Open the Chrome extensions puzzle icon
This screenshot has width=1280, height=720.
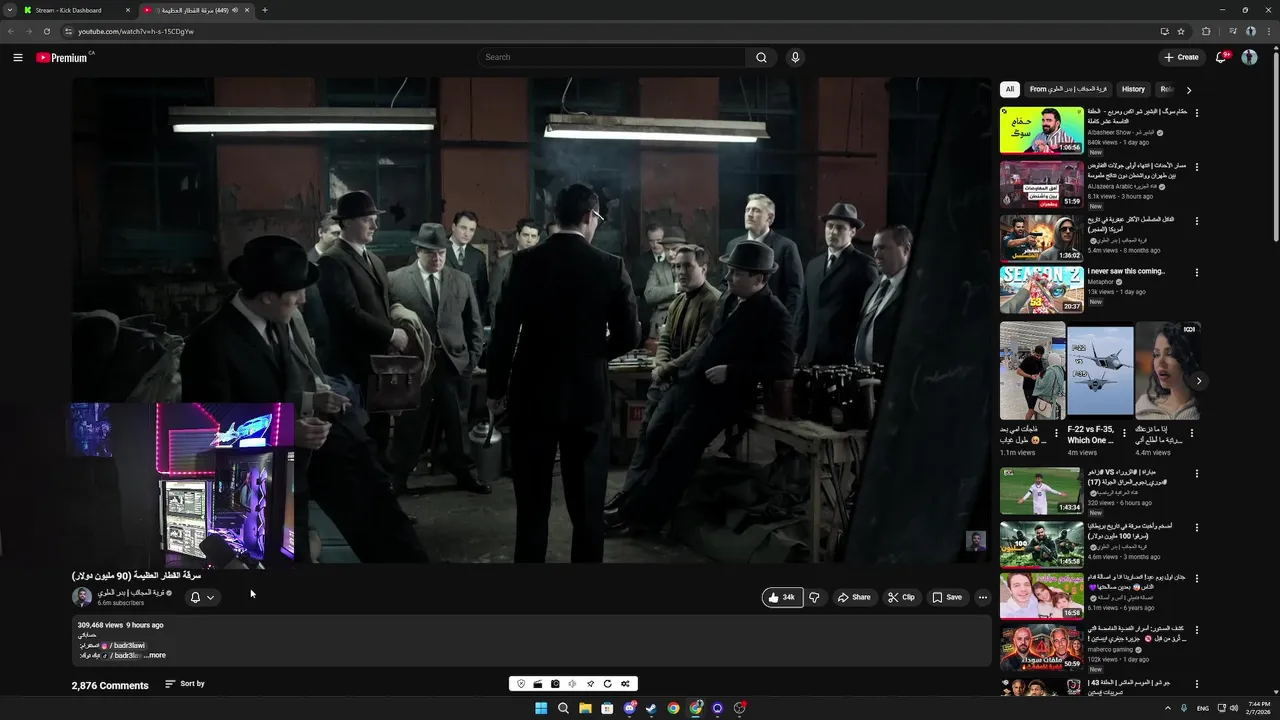click(x=1206, y=31)
